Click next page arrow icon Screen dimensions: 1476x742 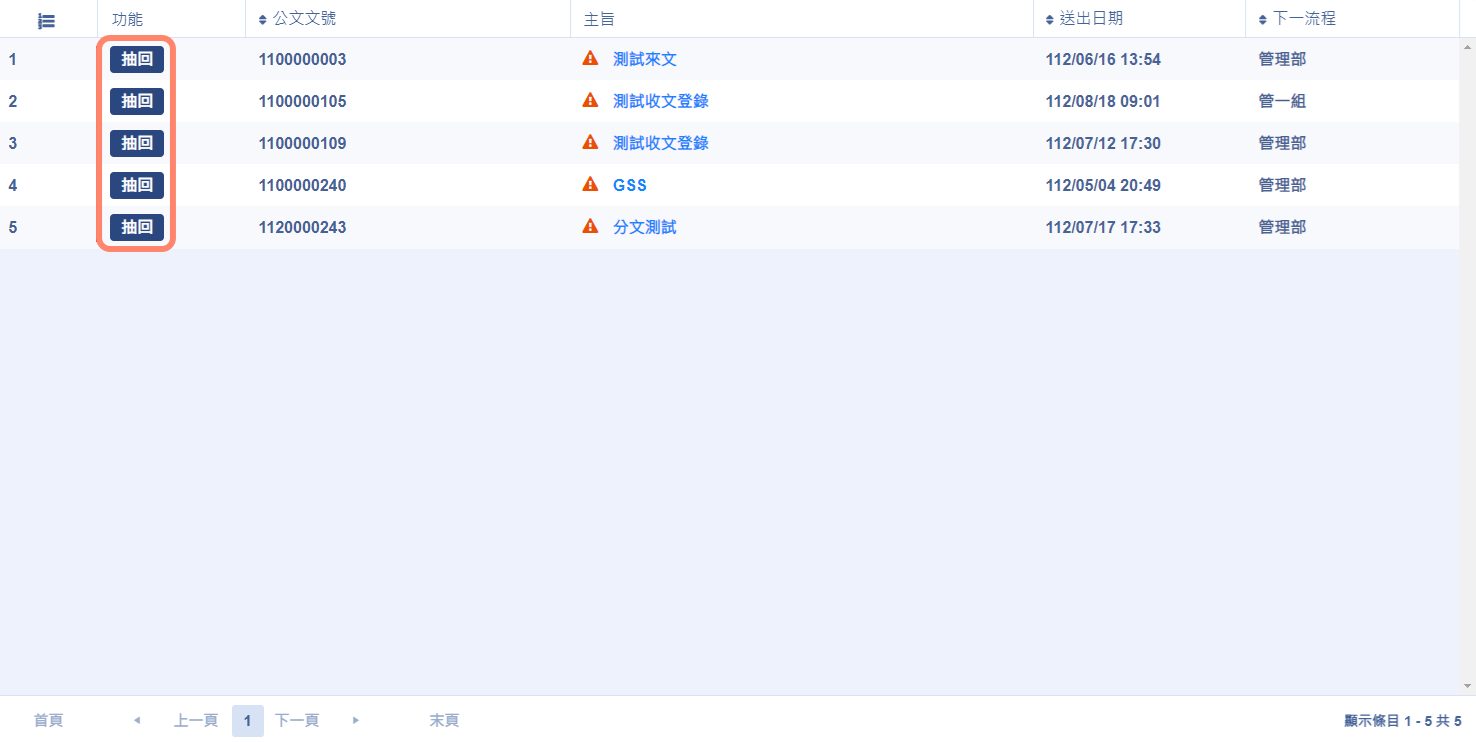(x=356, y=720)
